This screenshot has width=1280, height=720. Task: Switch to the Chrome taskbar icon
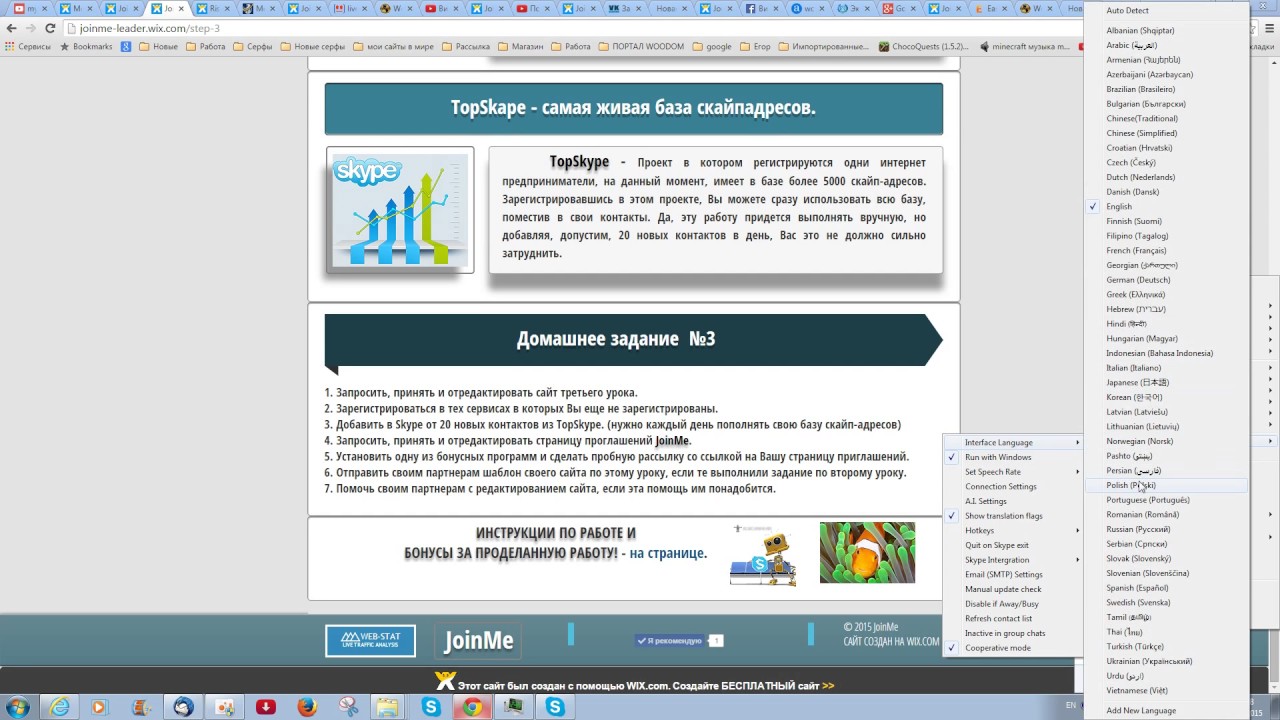pos(472,707)
